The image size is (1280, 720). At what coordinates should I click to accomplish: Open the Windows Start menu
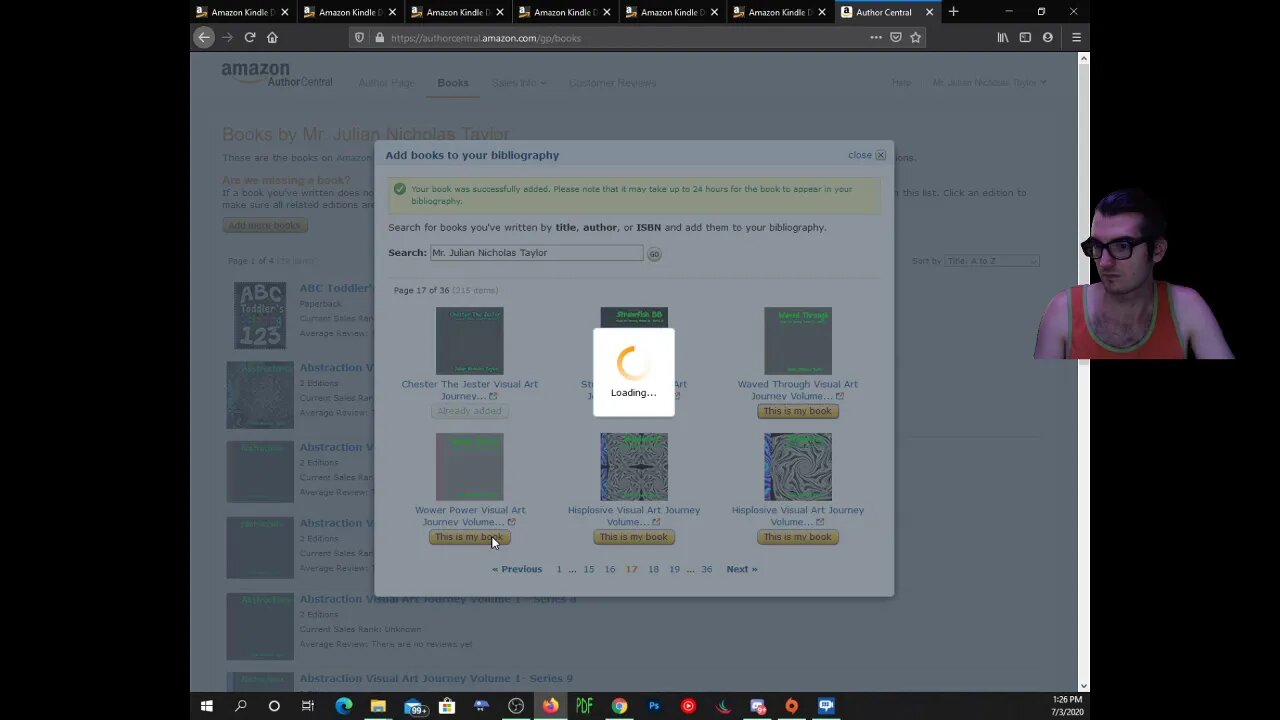[206, 706]
